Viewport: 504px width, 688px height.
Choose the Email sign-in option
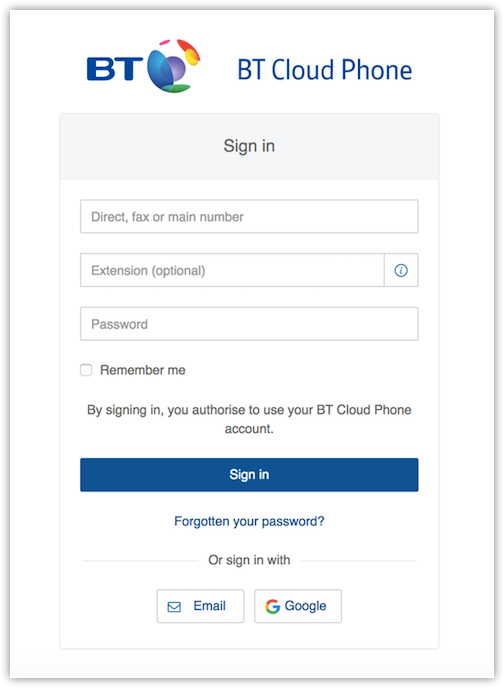200,606
